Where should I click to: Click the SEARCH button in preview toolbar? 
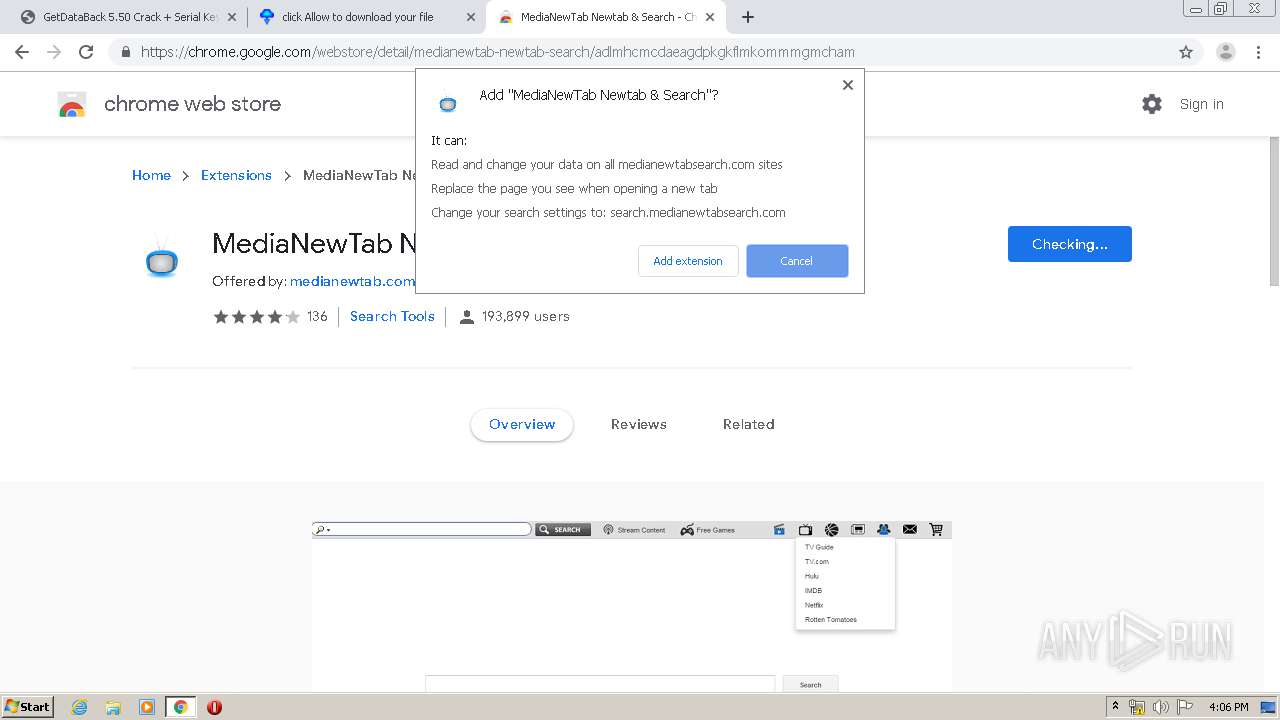tap(563, 530)
